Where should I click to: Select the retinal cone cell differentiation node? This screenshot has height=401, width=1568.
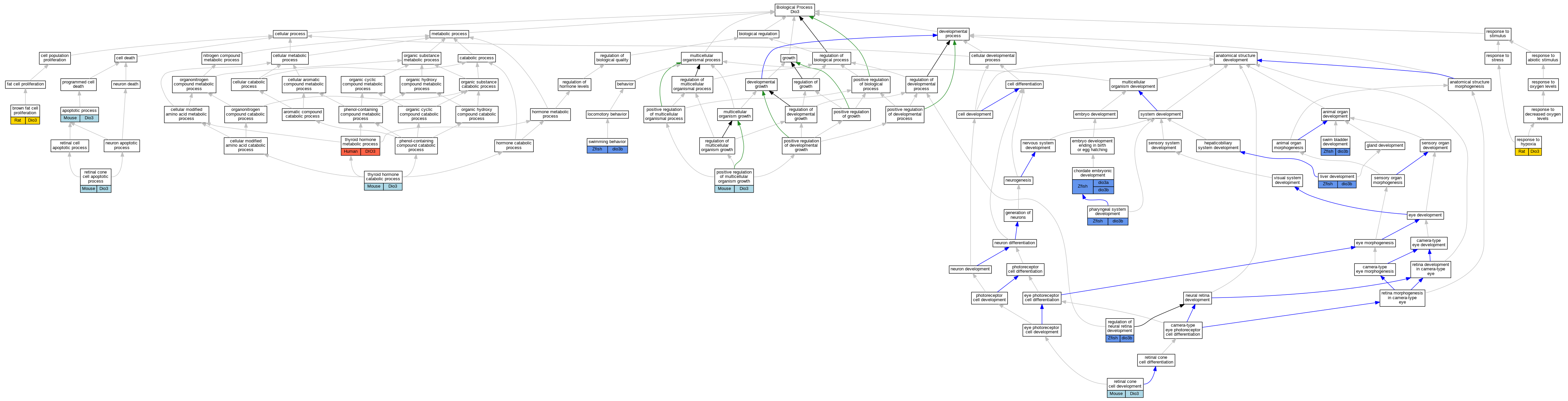(x=1156, y=360)
